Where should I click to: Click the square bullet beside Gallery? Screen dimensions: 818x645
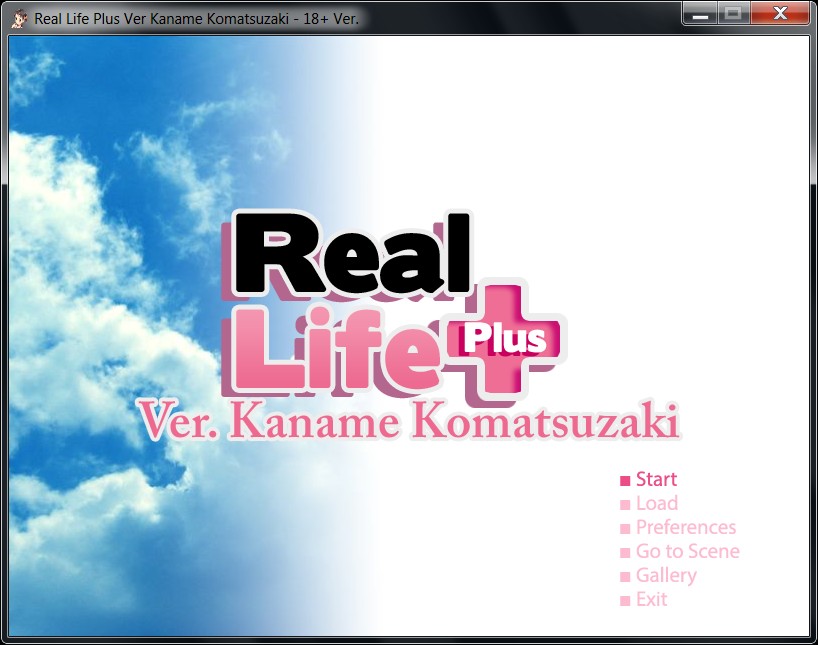[626, 577]
